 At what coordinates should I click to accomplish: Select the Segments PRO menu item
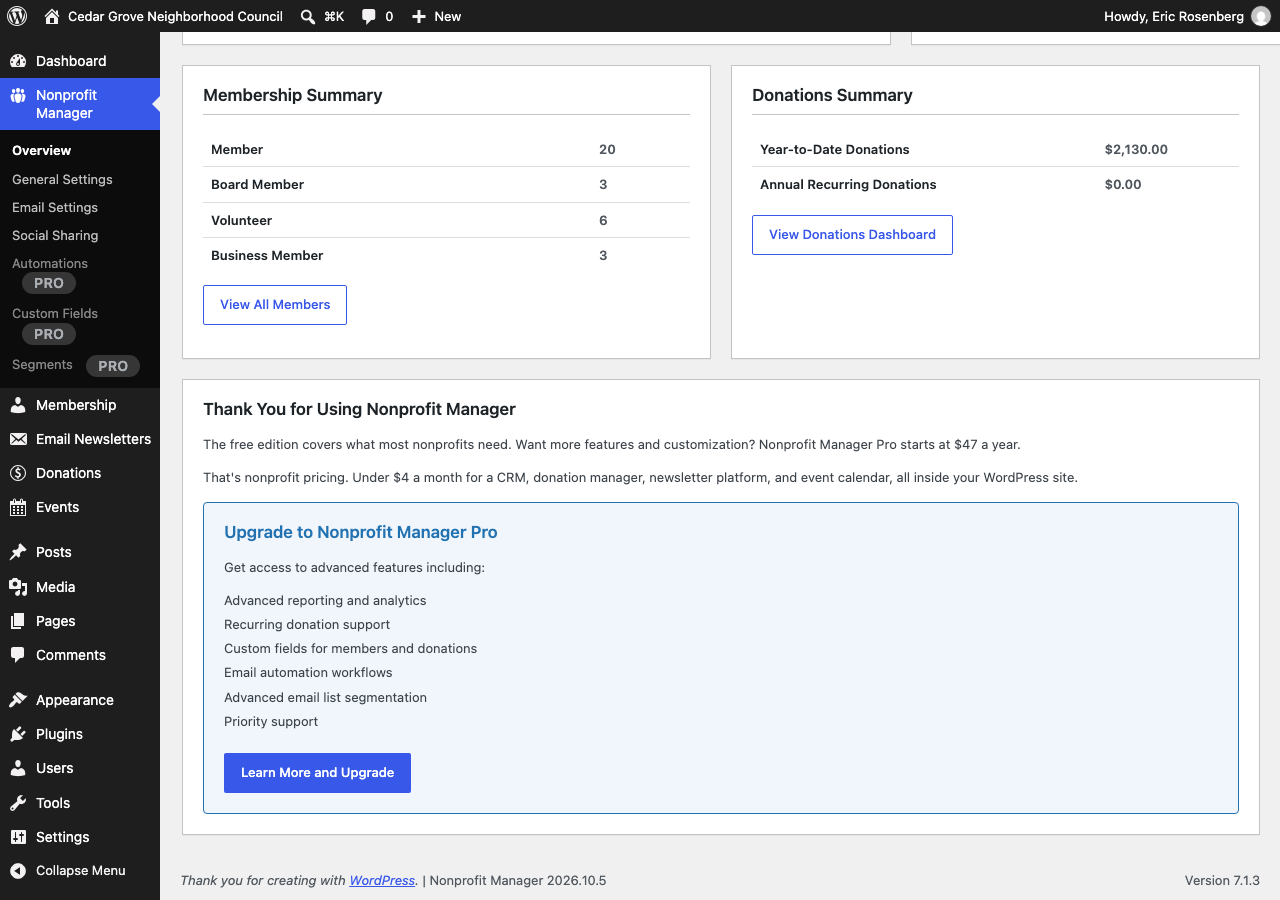pyautogui.click(x=76, y=365)
